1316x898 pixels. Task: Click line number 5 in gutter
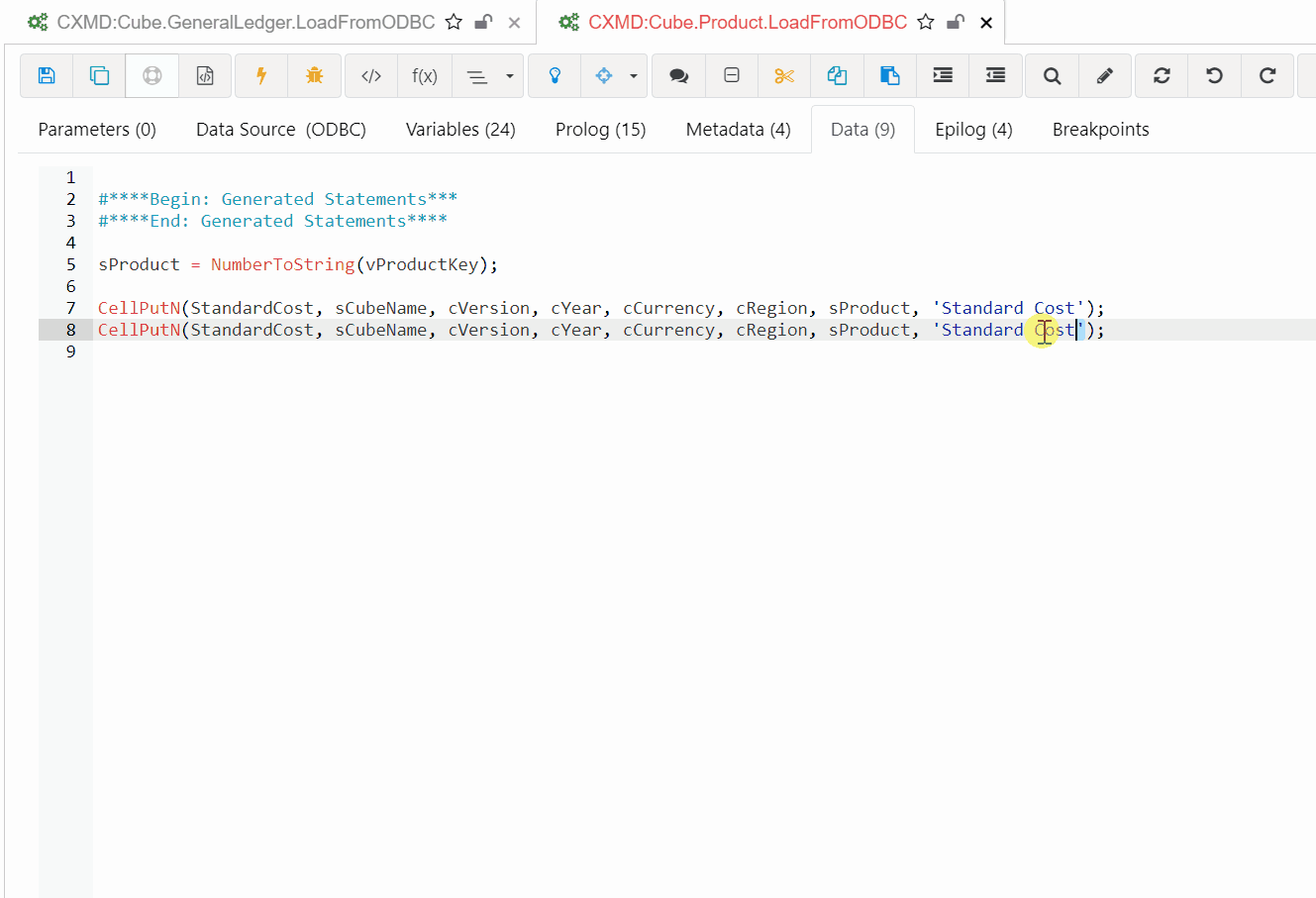70,264
